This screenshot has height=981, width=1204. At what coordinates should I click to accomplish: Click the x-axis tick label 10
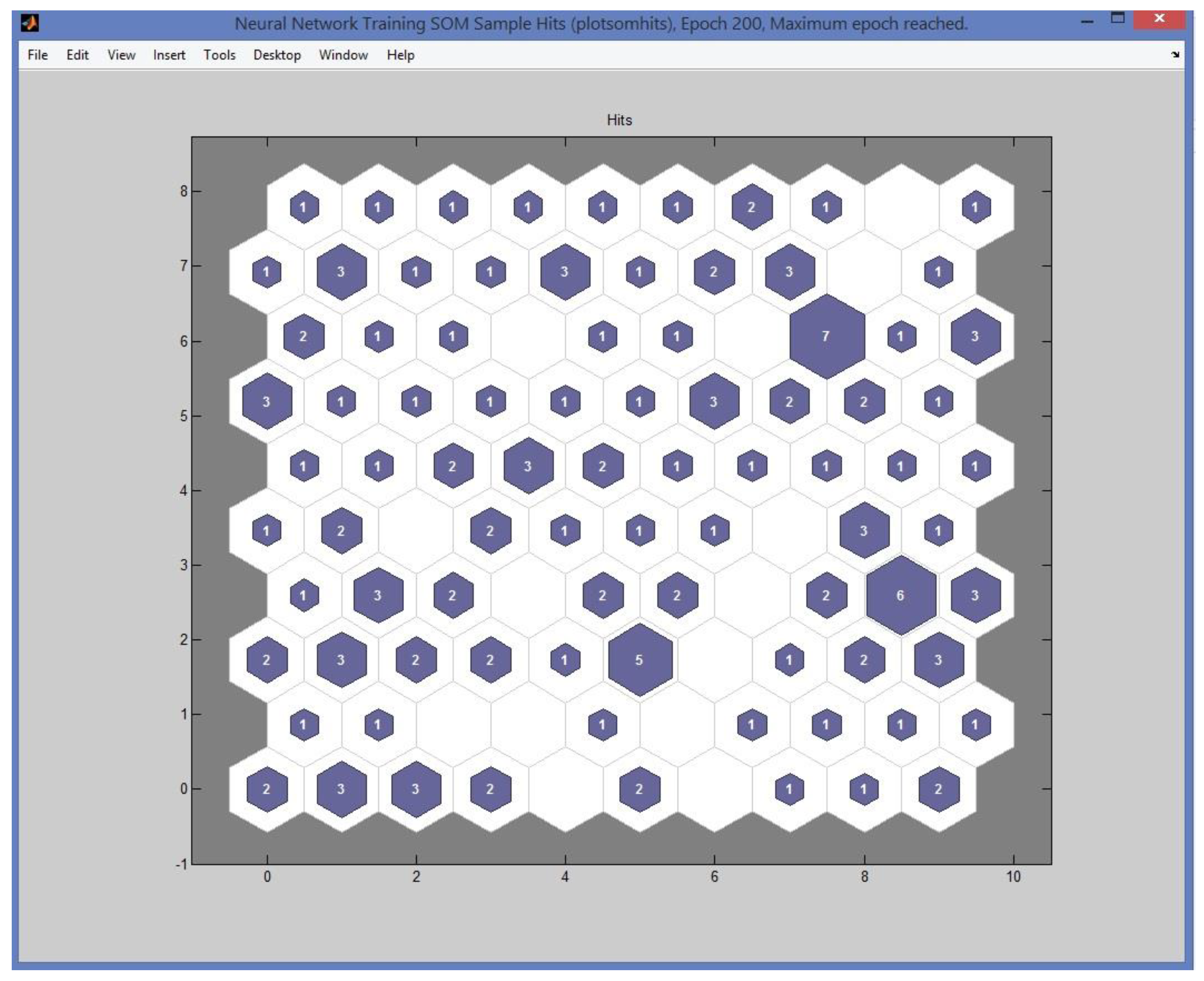1013,877
